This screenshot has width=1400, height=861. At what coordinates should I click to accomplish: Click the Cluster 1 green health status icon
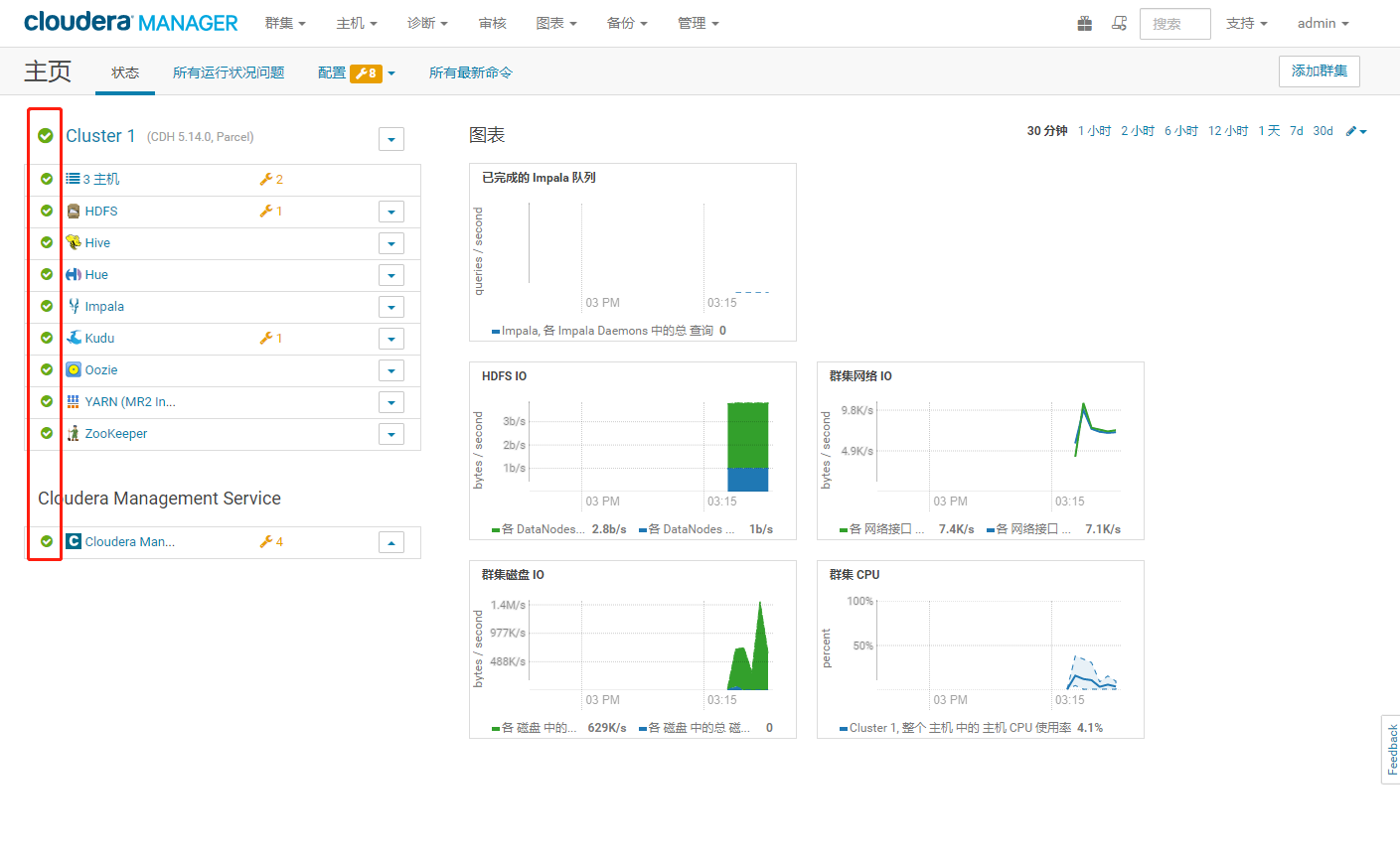point(46,136)
